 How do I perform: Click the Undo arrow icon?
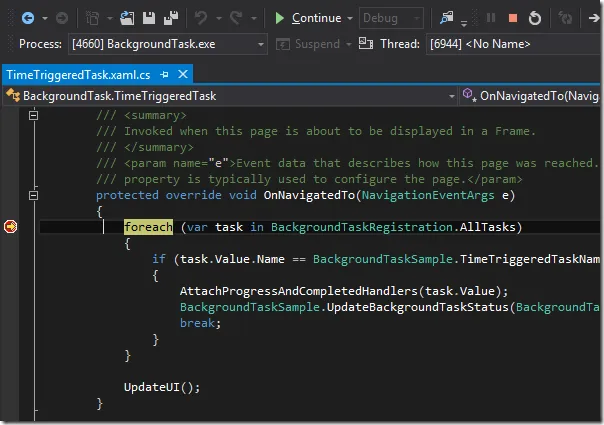click(x=201, y=18)
